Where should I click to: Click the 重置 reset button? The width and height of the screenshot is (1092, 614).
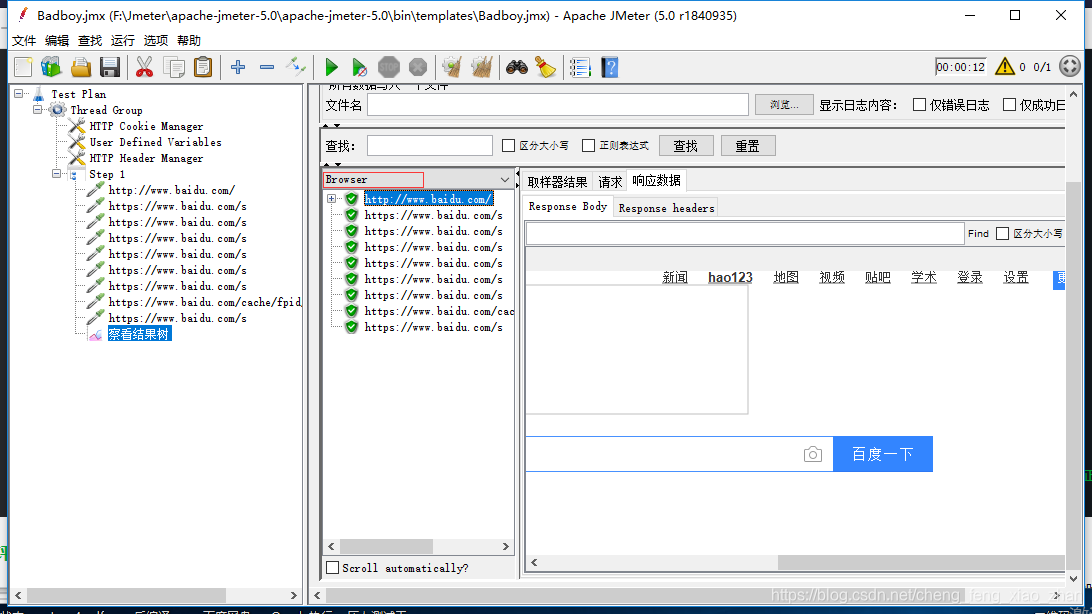coord(748,145)
